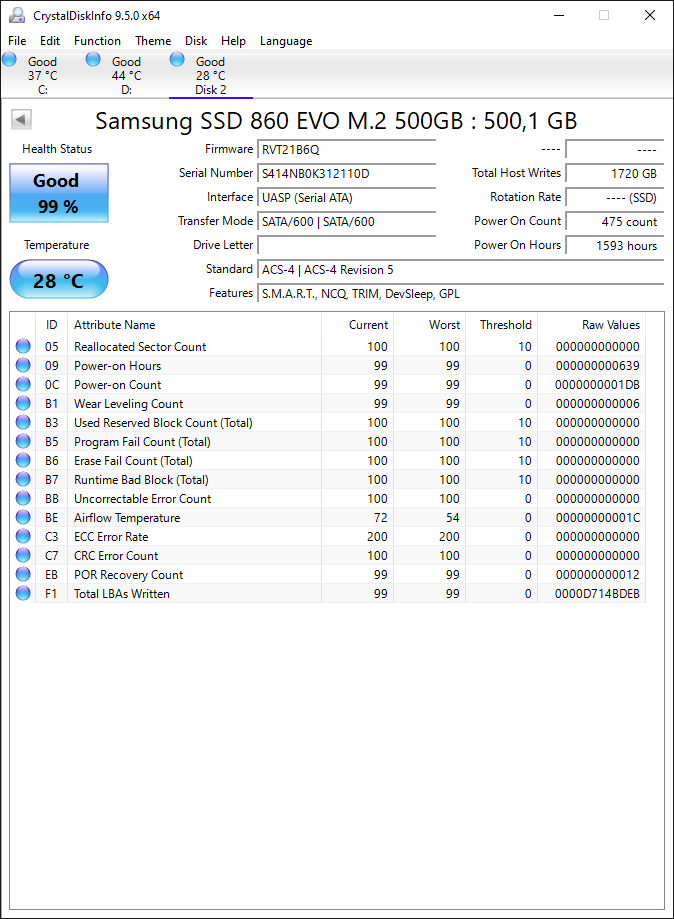Click status orb for Wear Leveling Count
The height and width of the screenshot is (919, 674).
(x=23, y=403)
